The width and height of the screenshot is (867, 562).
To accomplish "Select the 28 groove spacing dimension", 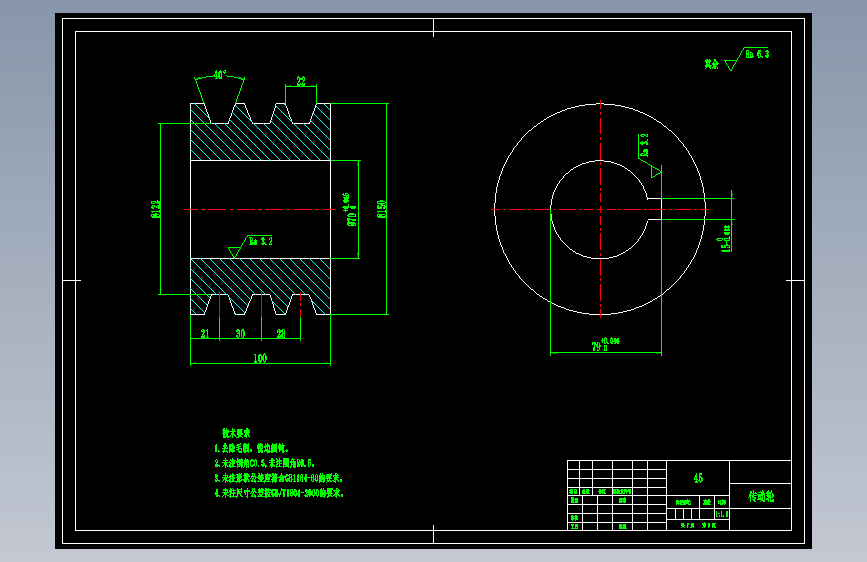I will pos(281,334).
